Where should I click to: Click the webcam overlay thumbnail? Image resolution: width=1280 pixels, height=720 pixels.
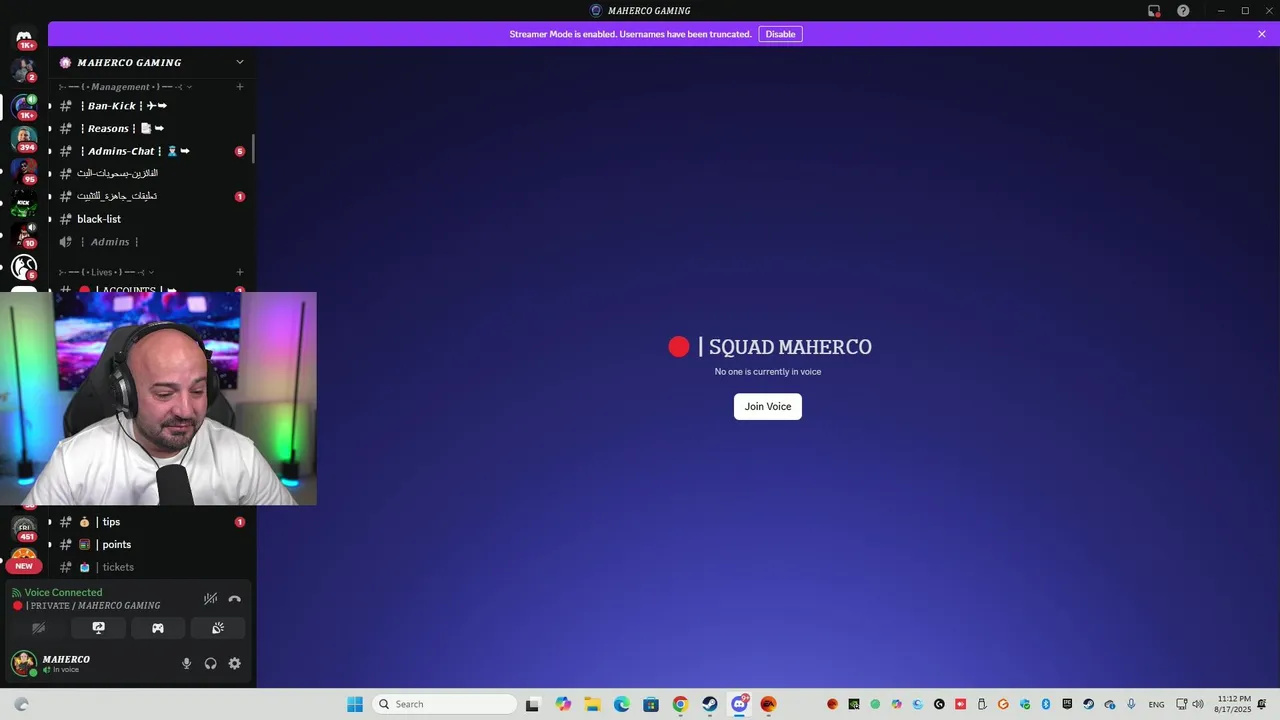158,399
